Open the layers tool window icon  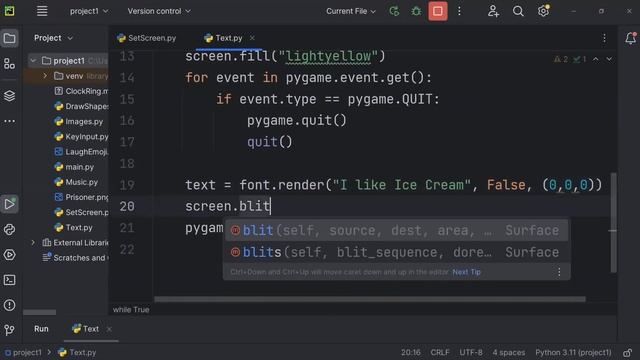[9, 96]
